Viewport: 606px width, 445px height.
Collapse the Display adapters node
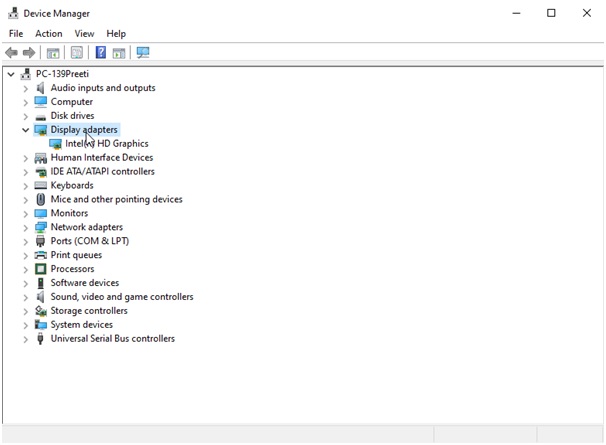coord(26,130)
